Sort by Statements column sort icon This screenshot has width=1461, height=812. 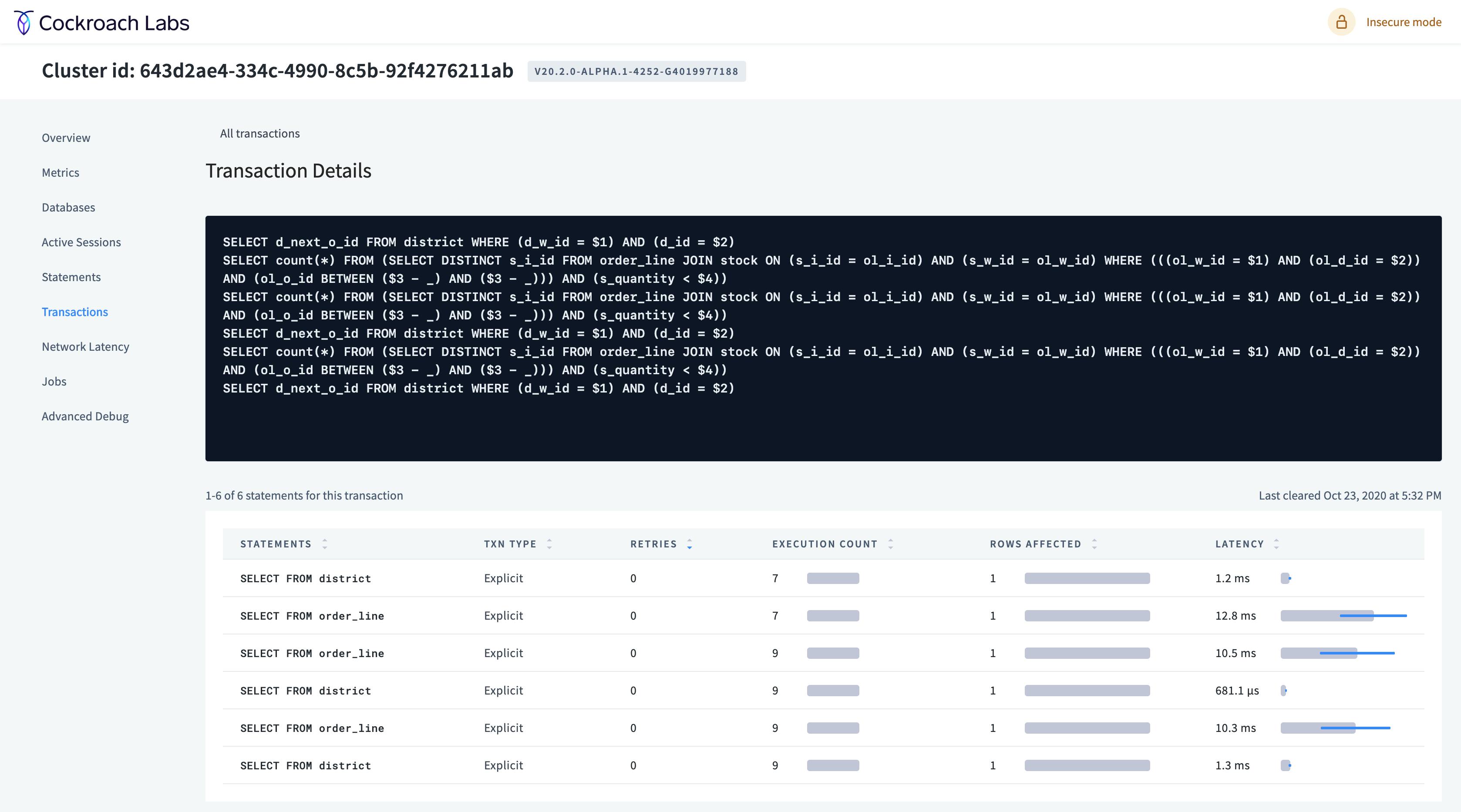pyautogui.click(x=324, y=544)
